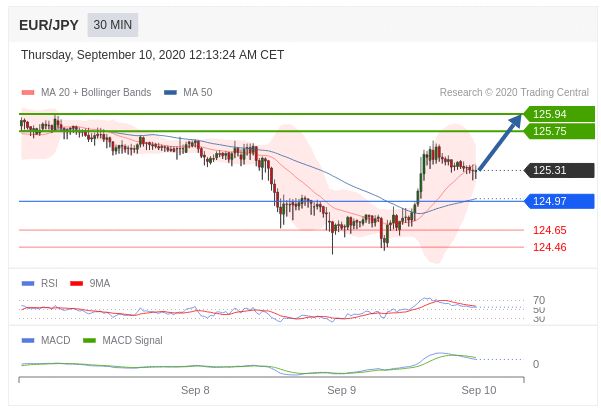Select the 125.31 current price tag
The image size is (601, 411).
559,170
